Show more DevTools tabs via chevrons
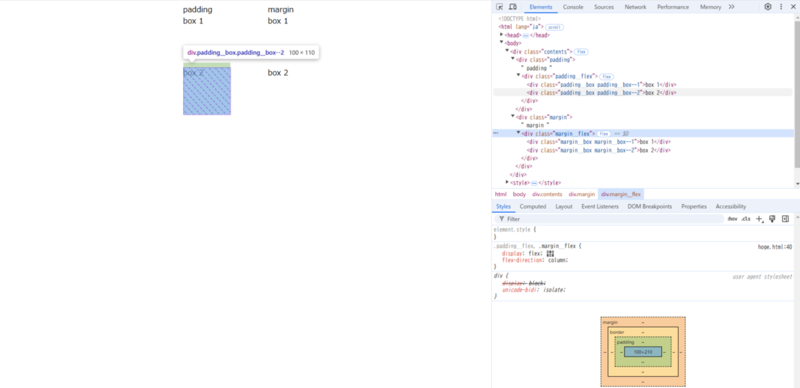The height and width of the screenshot is (388, 800). [x=731, y=7]
